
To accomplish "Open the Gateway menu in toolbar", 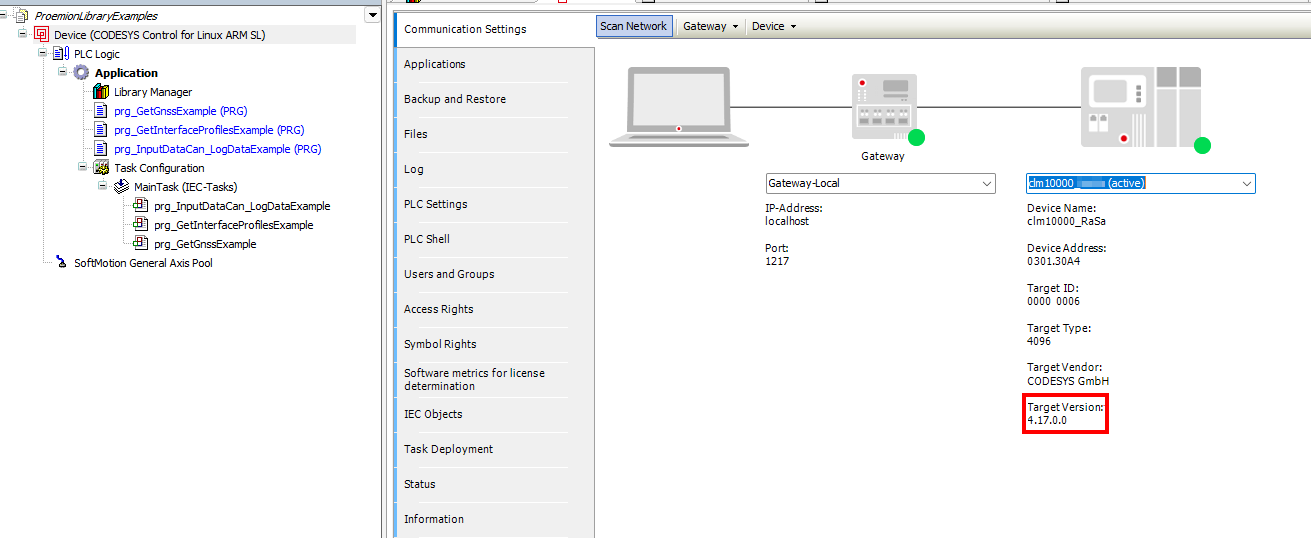I will coord(710,27).
